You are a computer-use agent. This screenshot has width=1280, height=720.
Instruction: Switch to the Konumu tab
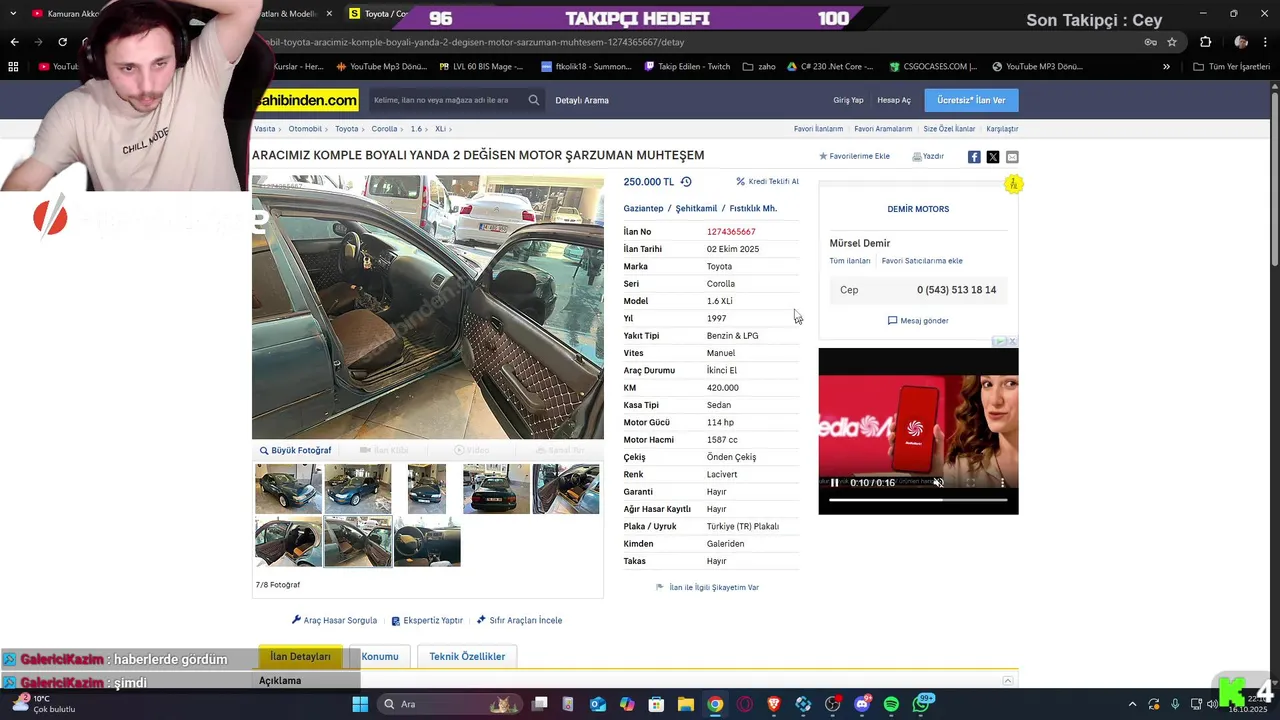(380, 657)
